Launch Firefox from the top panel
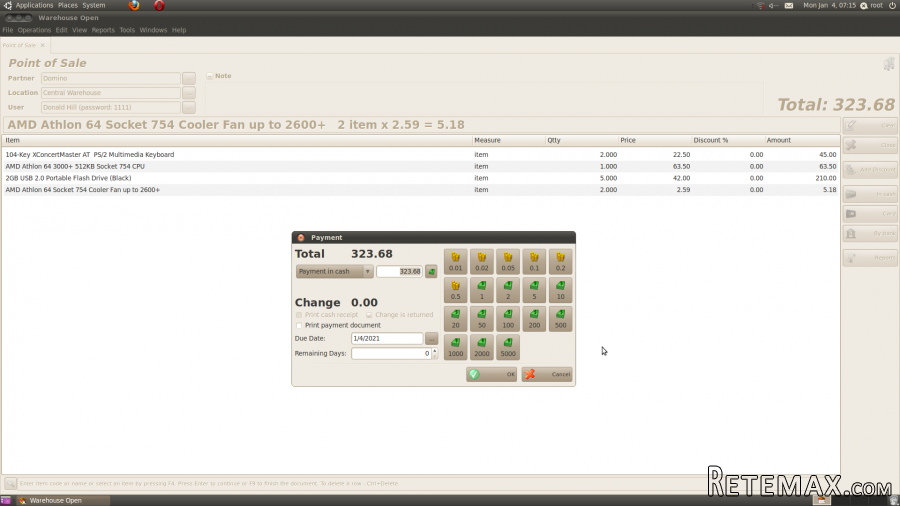This screenshot has width=900, height=506. (x=134, y=5)
